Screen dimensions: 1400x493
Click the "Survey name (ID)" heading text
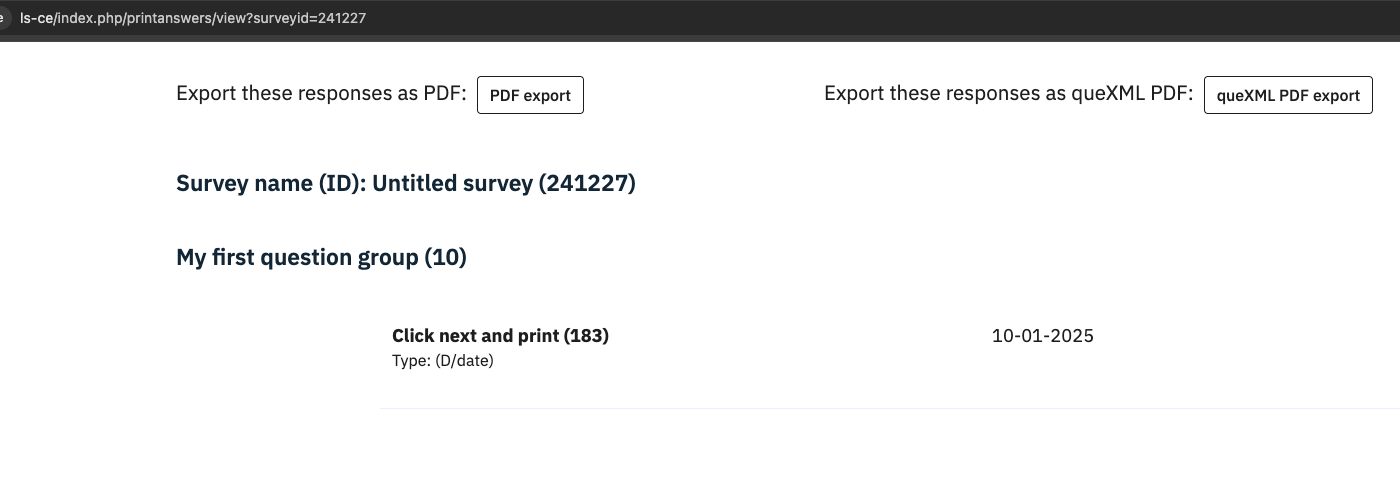(x=270, y=184)
